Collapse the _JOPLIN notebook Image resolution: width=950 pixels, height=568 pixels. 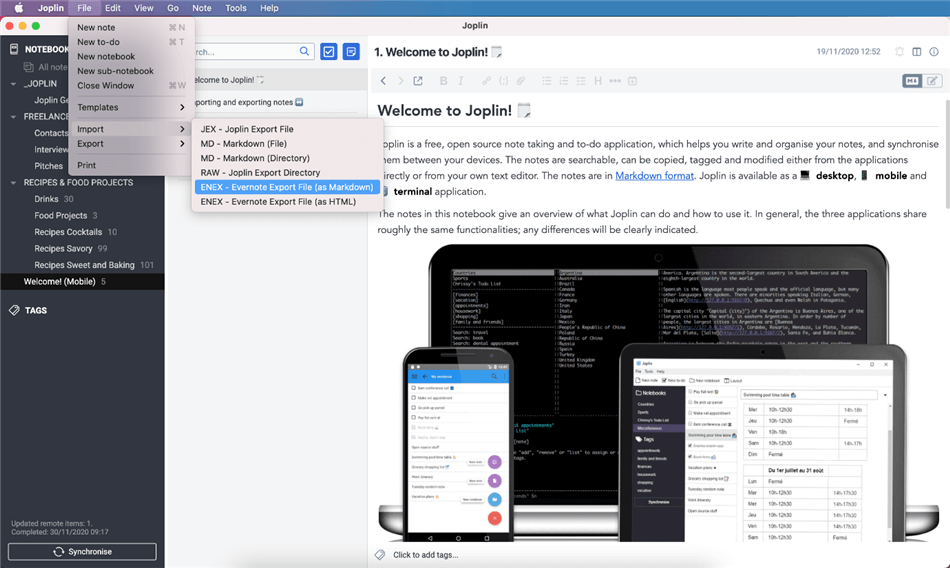[x=13, y=84]
